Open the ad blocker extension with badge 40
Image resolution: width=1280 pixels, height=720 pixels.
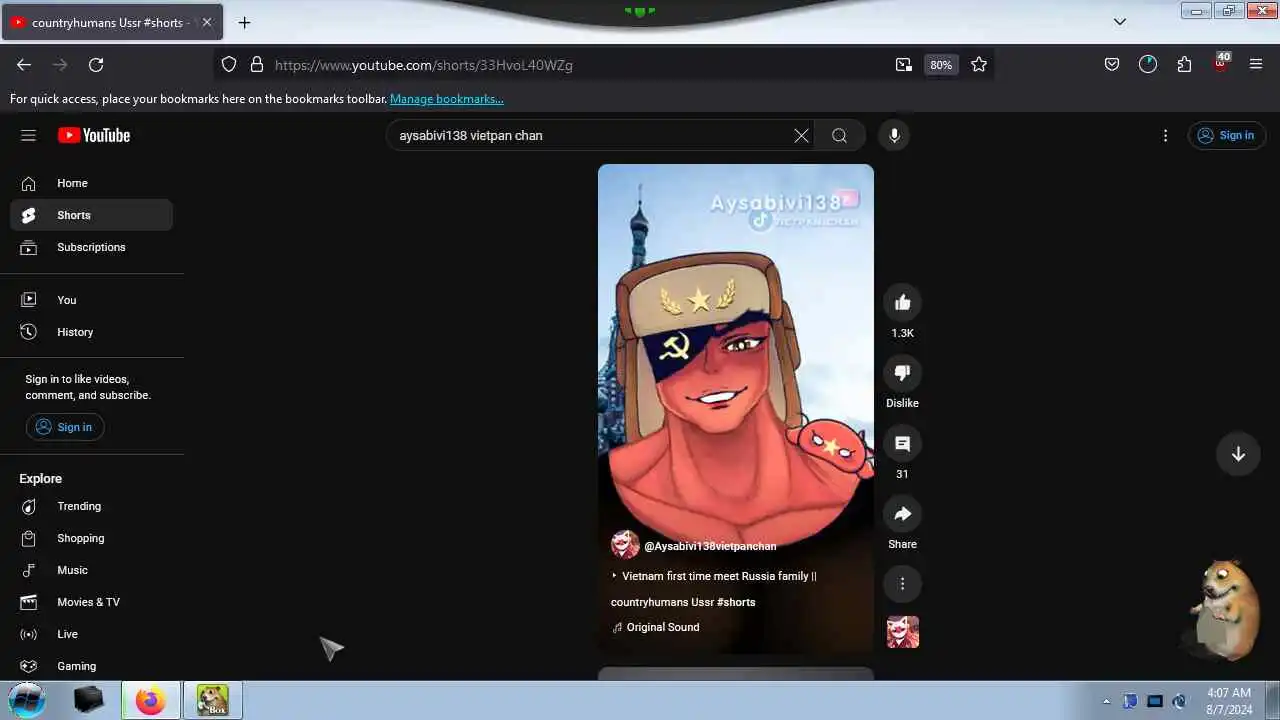click(1220, 64)
